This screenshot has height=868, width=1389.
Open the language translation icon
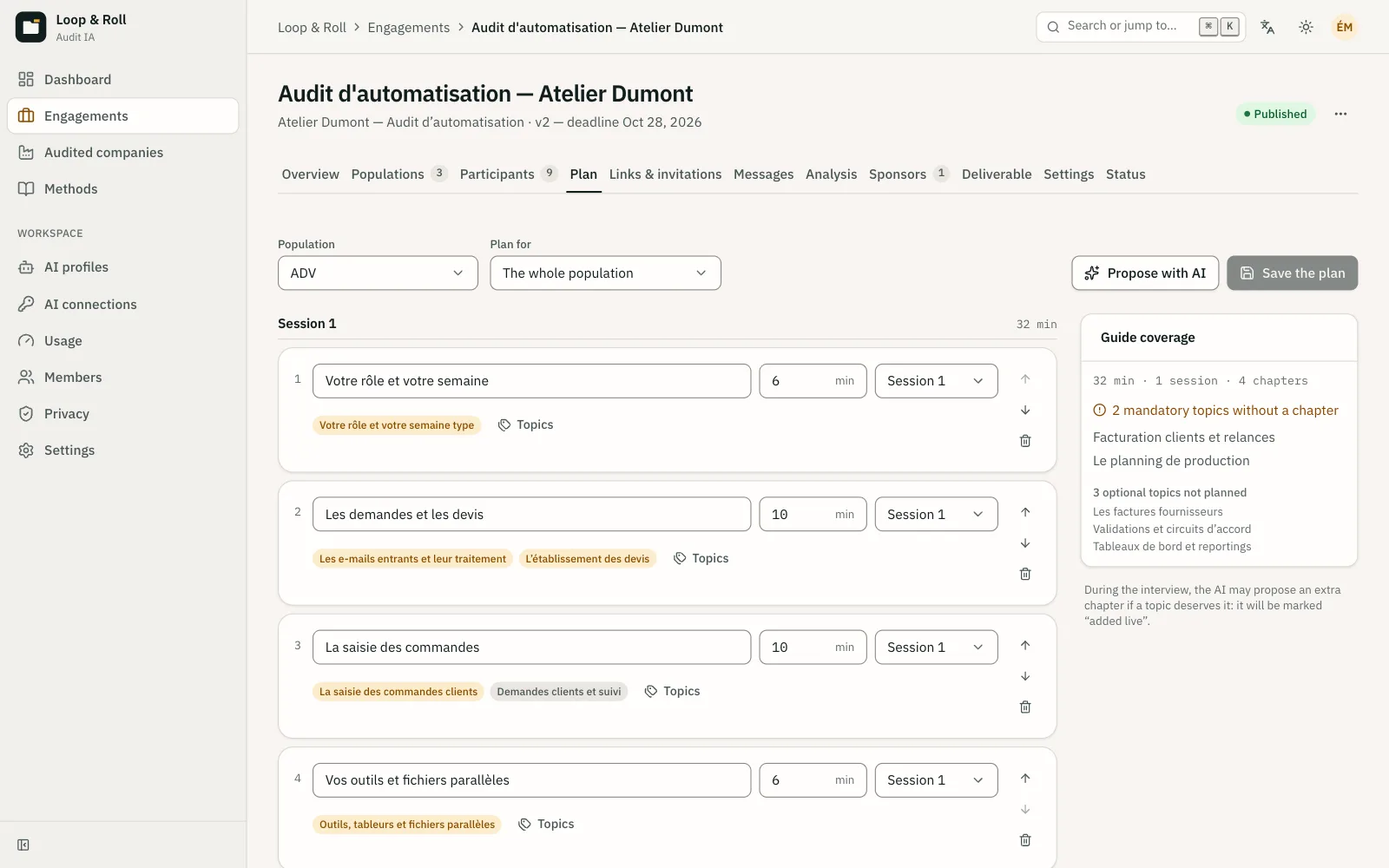click(1267, 27)
